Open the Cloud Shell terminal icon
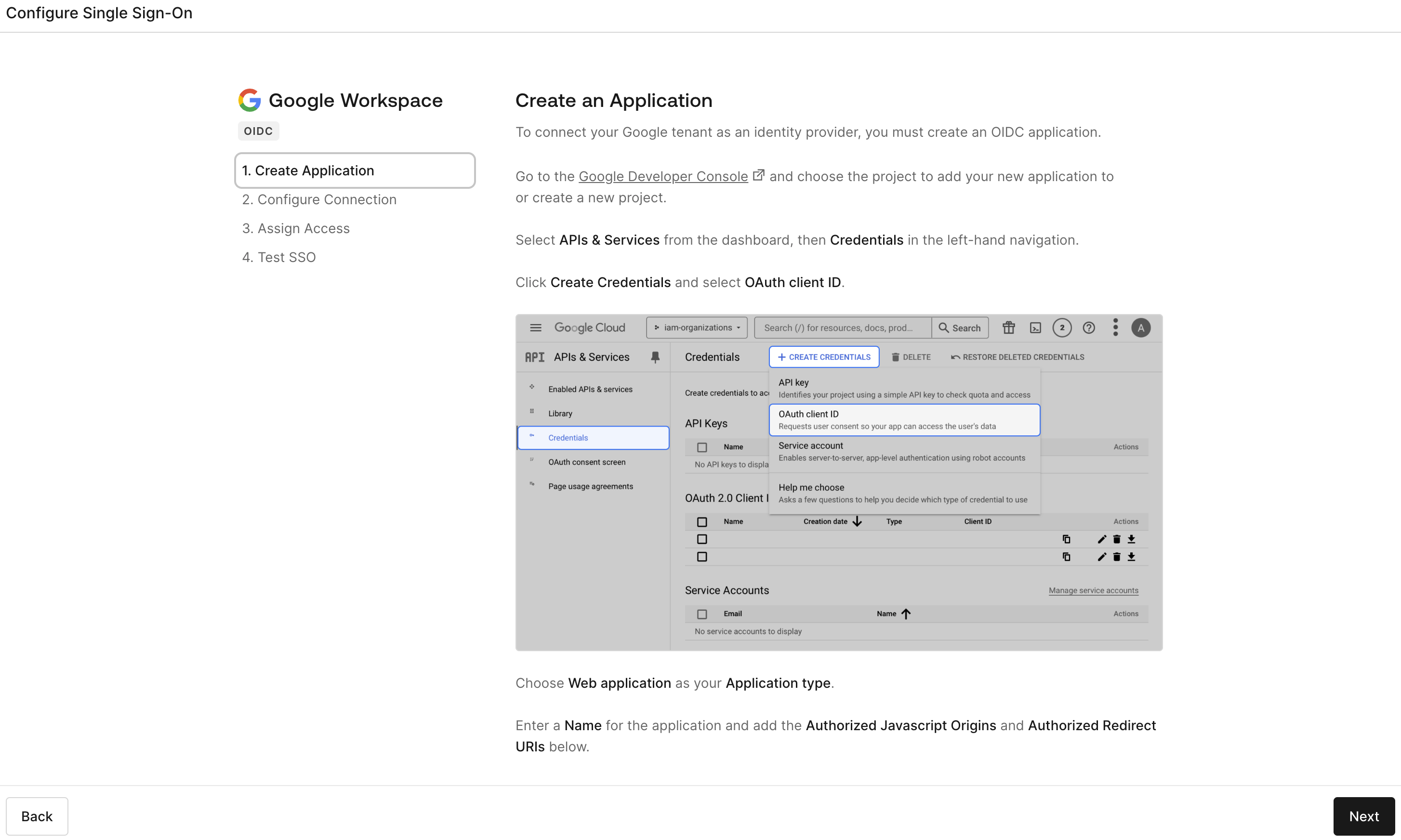Viewport: 1401px width, 840px height. [1035, 328]
